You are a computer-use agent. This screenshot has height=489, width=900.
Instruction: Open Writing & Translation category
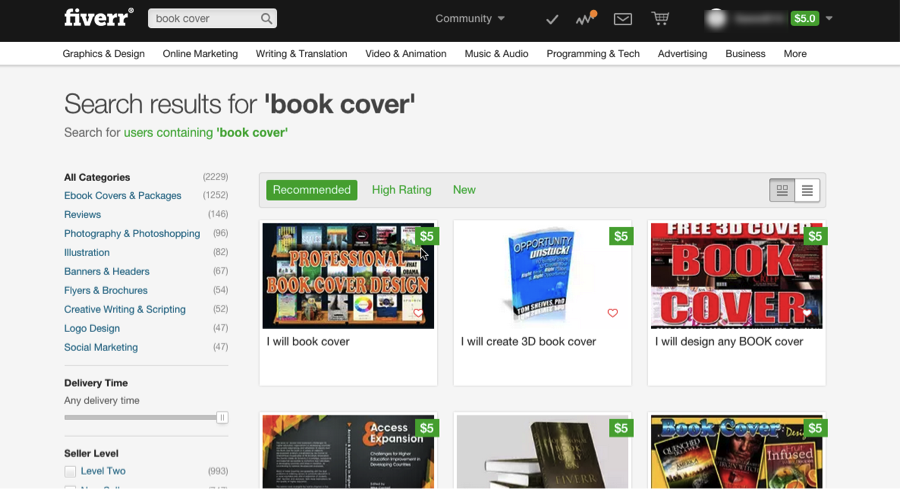pyautogui.click(x=301, y=53)
